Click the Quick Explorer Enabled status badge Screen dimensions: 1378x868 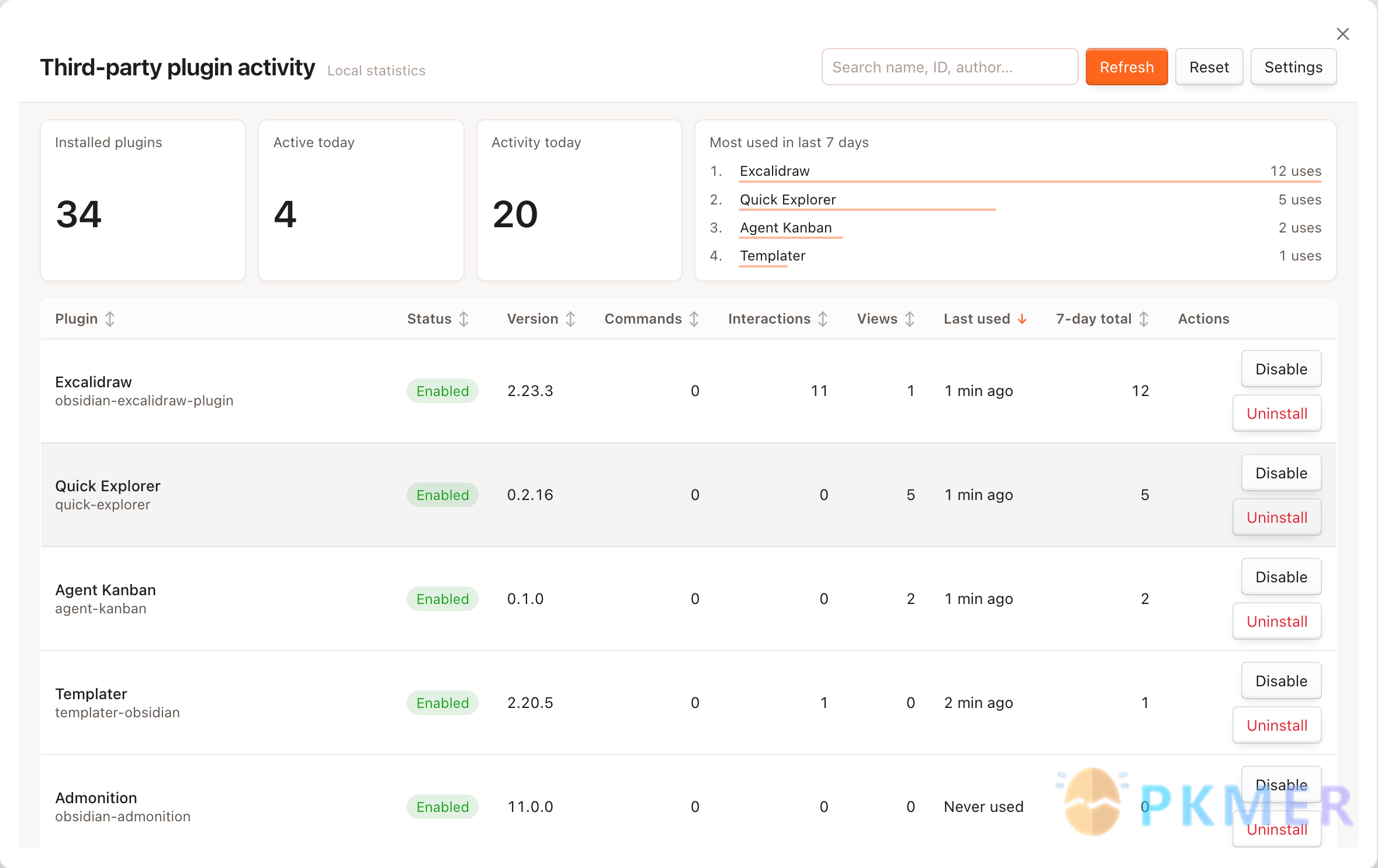point(442,495)
